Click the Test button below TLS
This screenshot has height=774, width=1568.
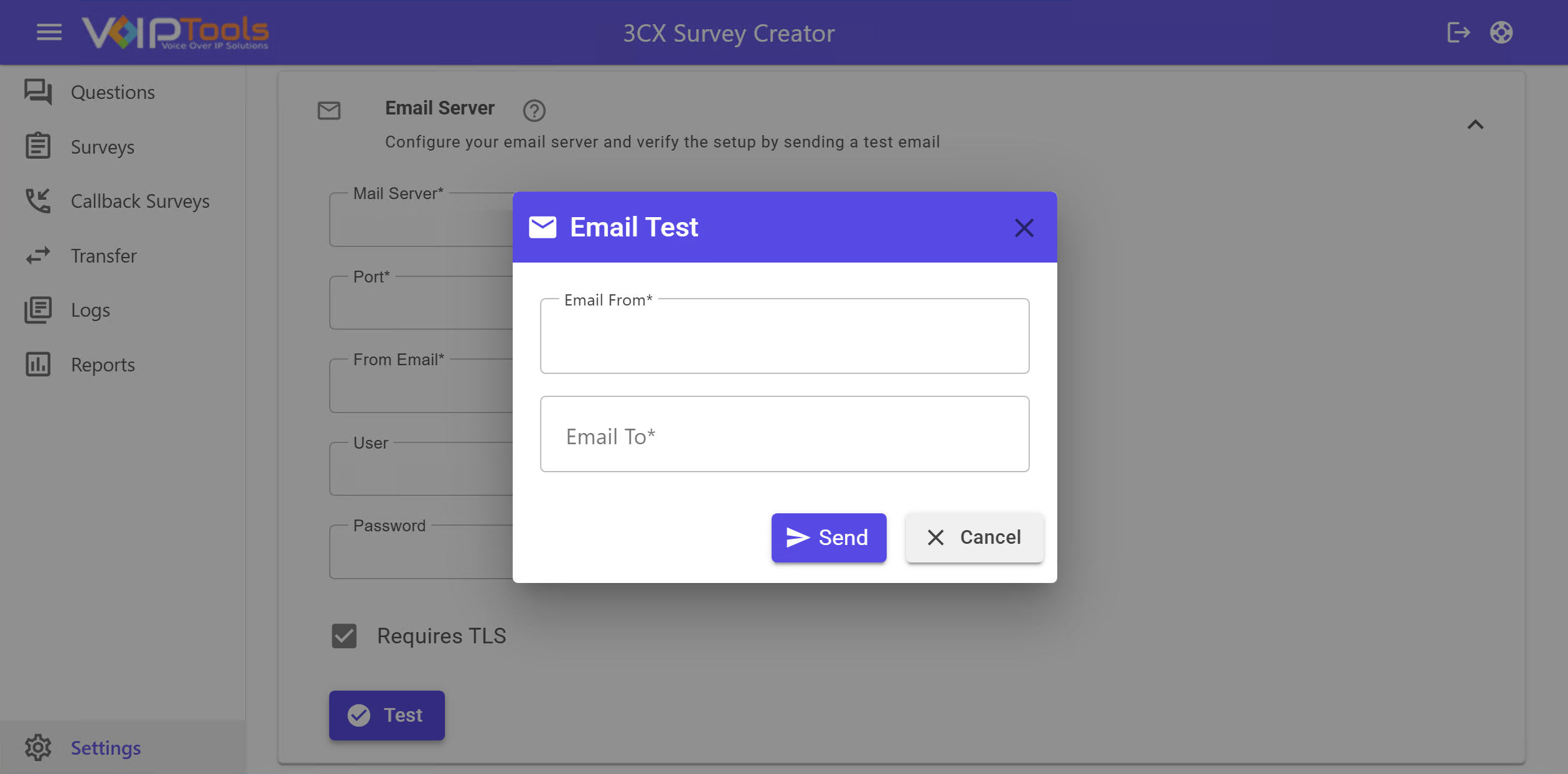click(x=387, y=715)
